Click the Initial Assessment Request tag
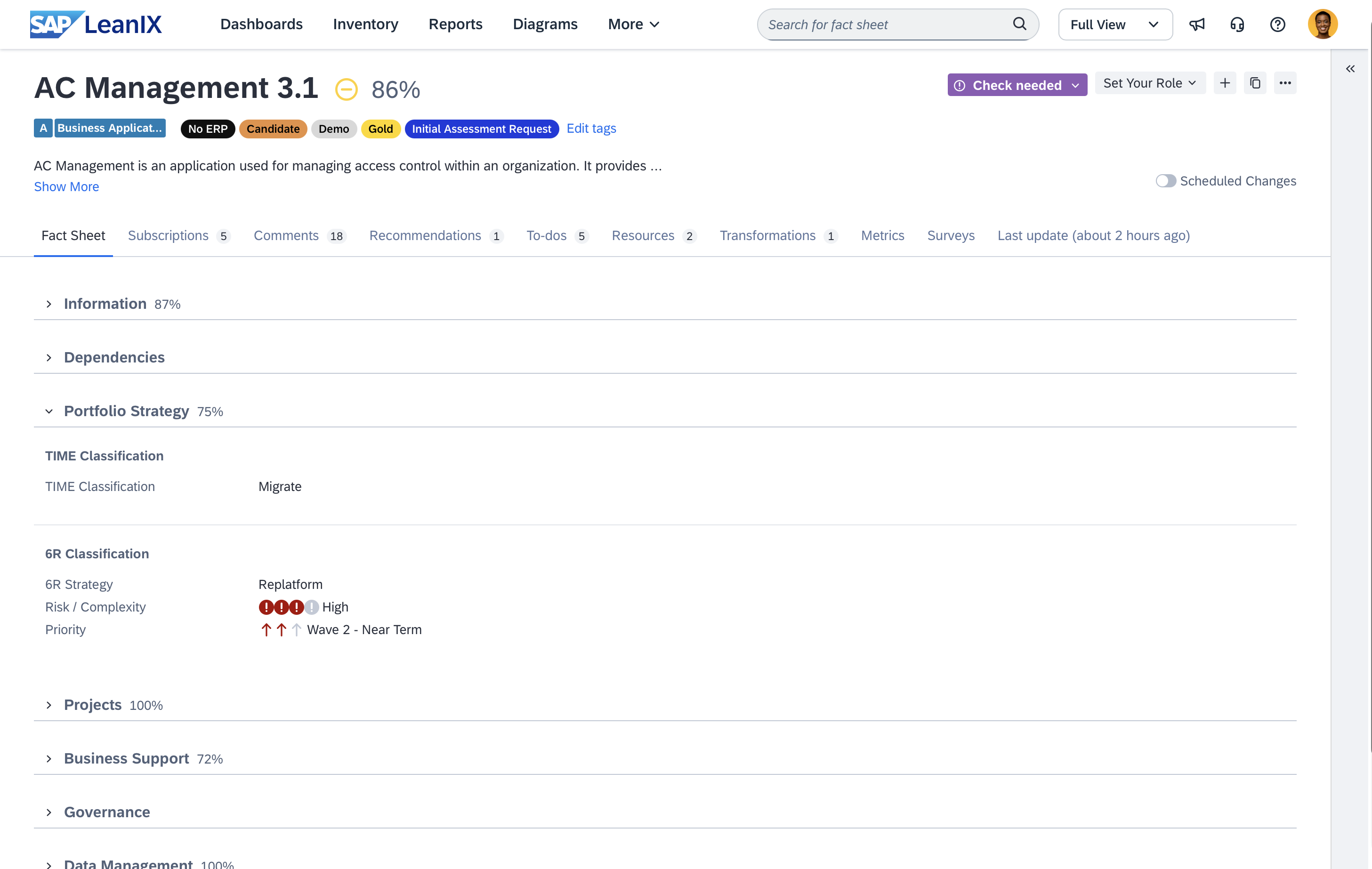Screen dimensions: 1372x869 pos(482,129)
